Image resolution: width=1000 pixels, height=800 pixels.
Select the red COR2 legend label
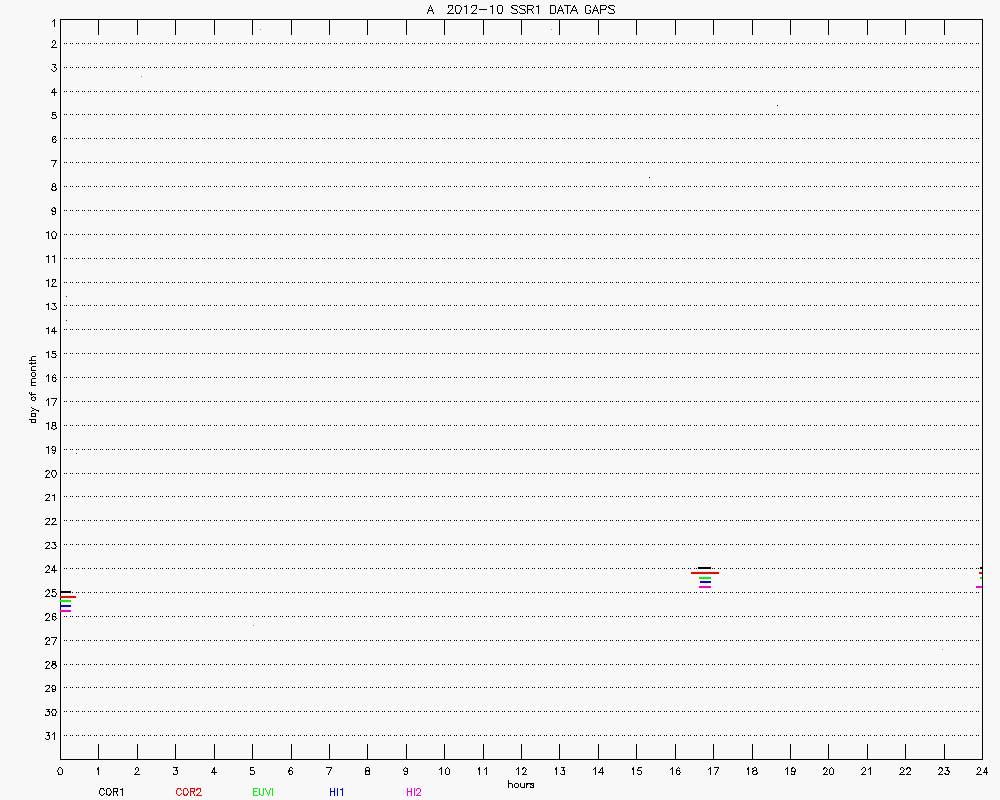click(188, 792)
